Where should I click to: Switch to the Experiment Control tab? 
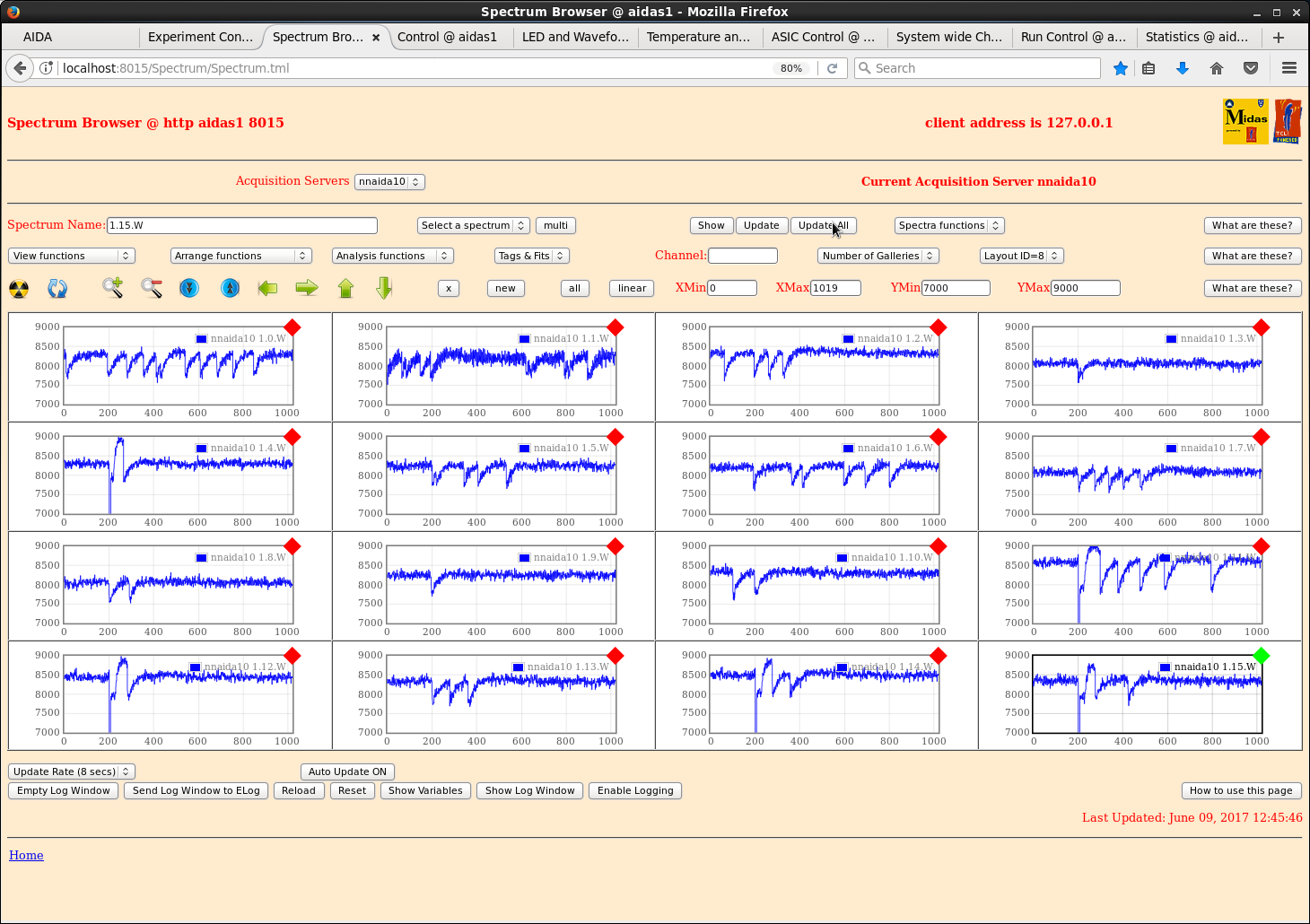(x=200, y=37)
